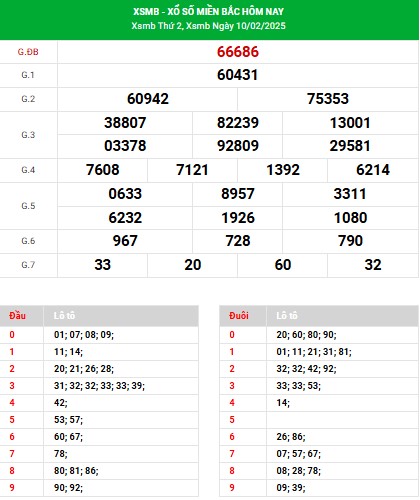The width and height of the screenshot is (420, 500).
Task: Click the Xsmb Ngày 10/02/2025 link
Action: click(236, 26)
